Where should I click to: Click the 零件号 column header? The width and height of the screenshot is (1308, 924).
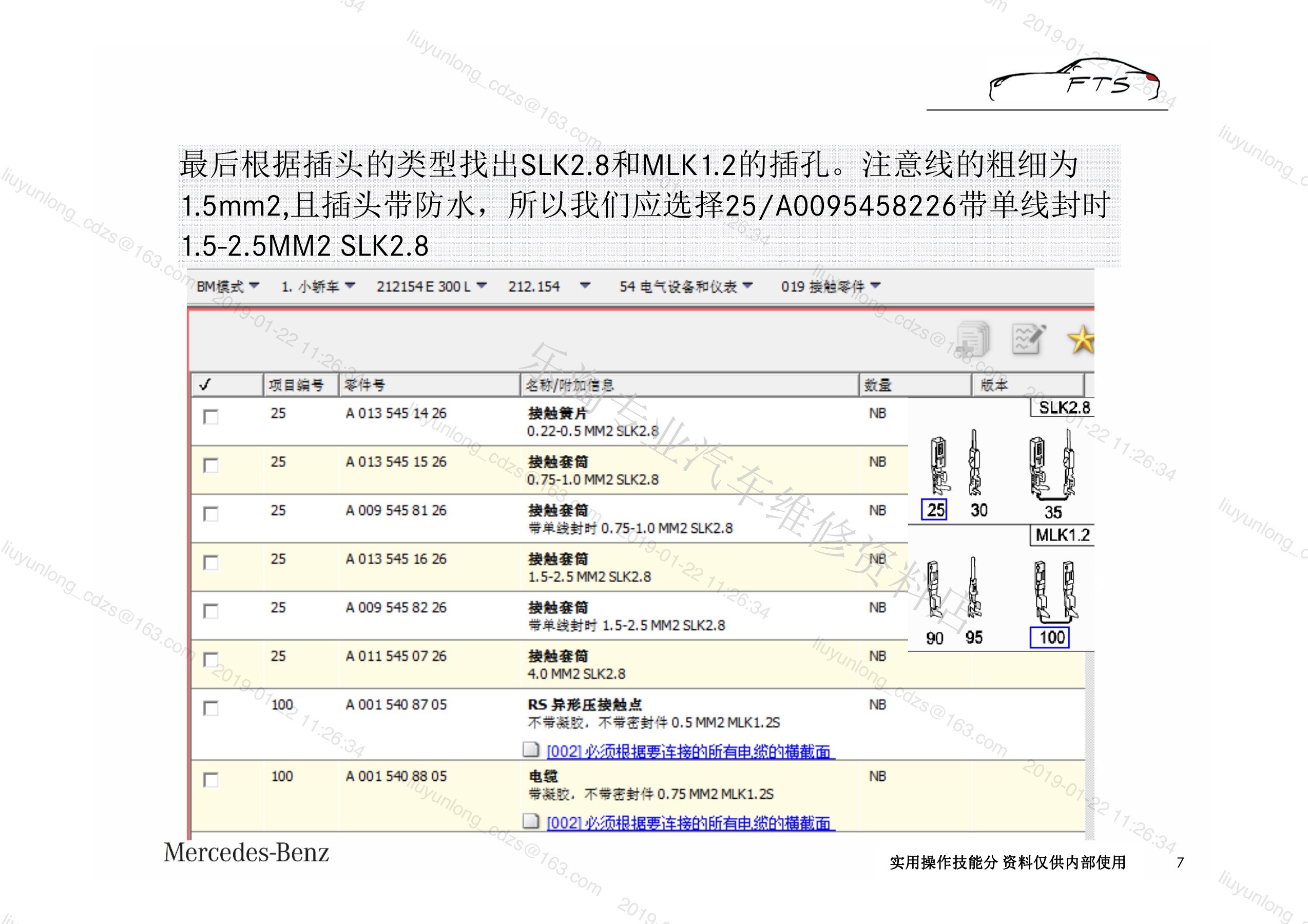pyautogui.click(x=430, y=385)
